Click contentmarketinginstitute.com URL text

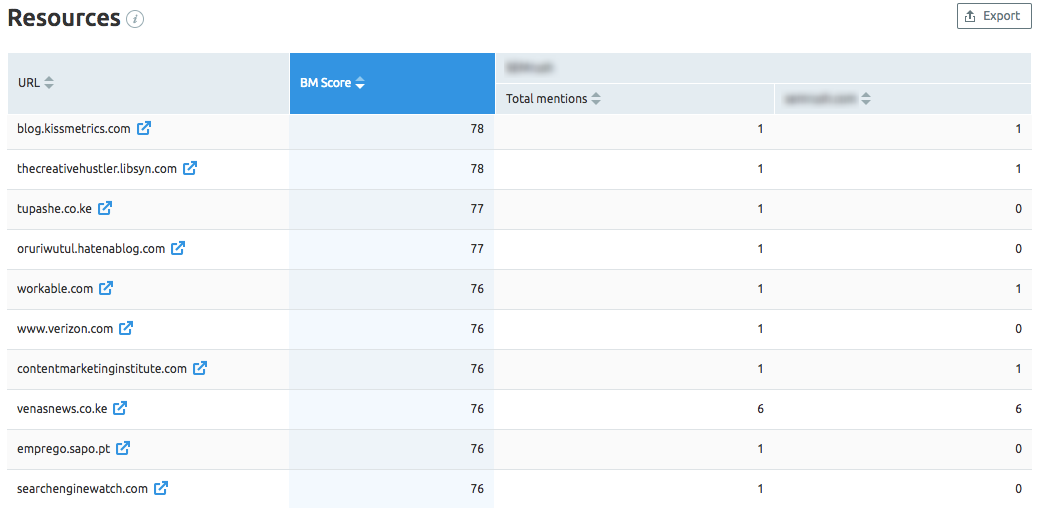pos(102,368)
